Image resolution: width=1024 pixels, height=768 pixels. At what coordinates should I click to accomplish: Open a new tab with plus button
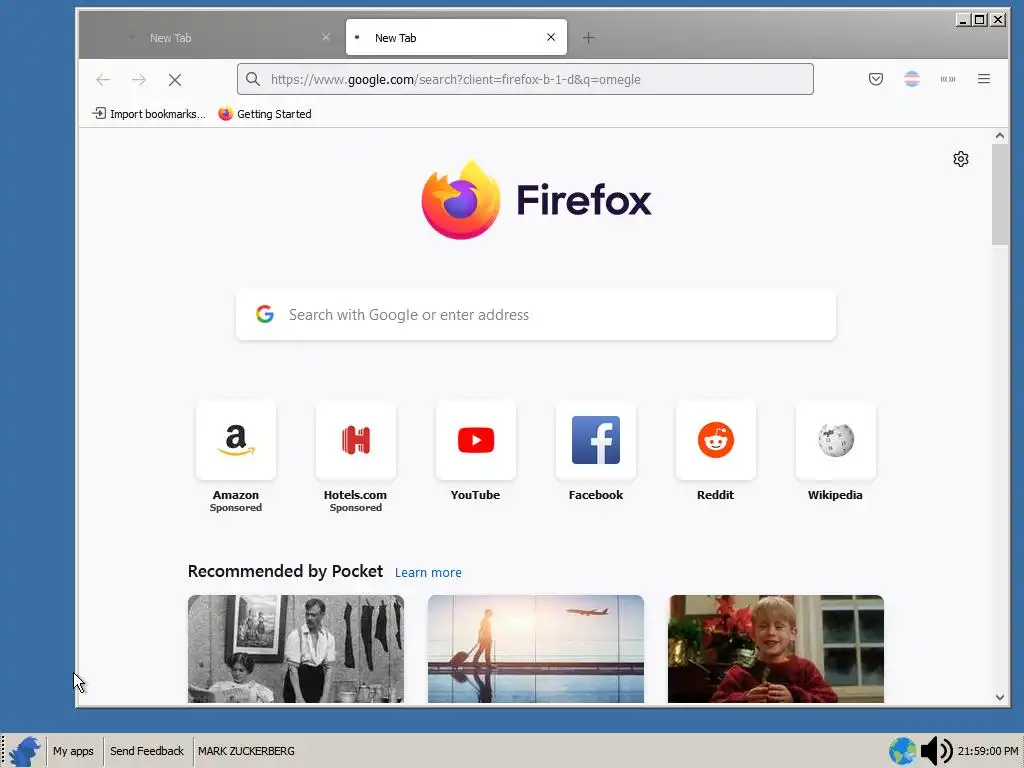[588, 38]
